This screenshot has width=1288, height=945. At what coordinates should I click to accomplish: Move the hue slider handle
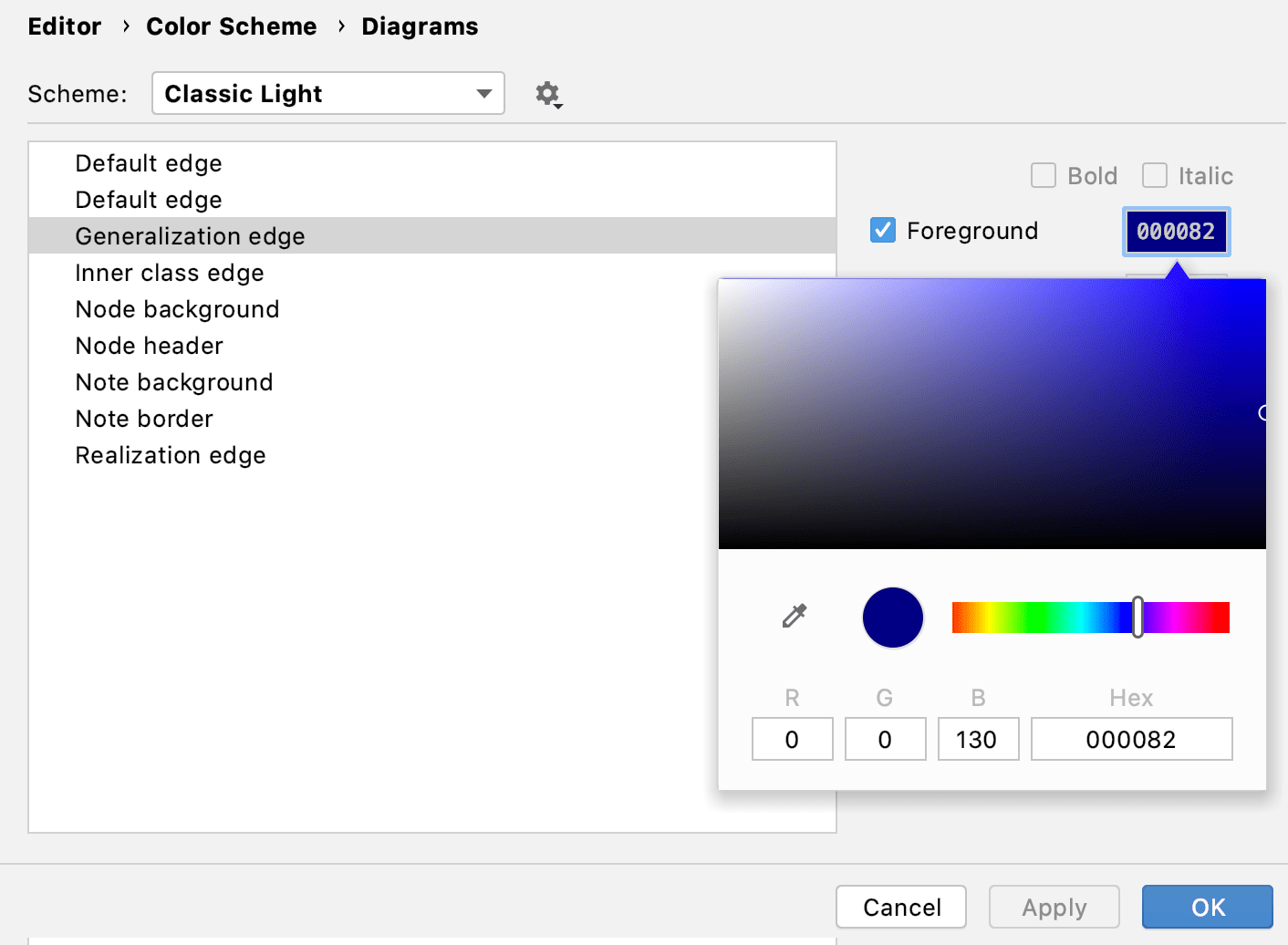tap(1138, 617)
